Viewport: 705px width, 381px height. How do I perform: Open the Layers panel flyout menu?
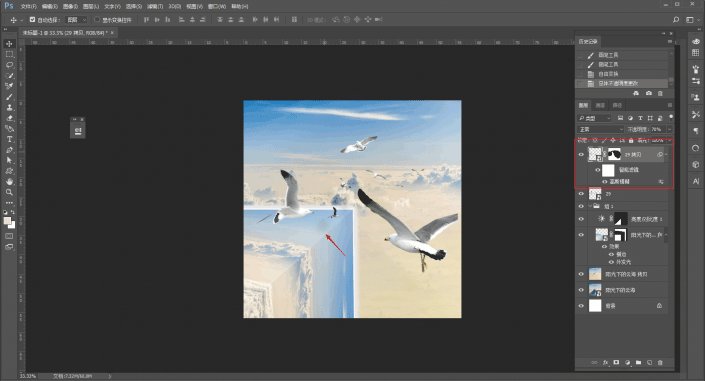click(x=669, y=105)
